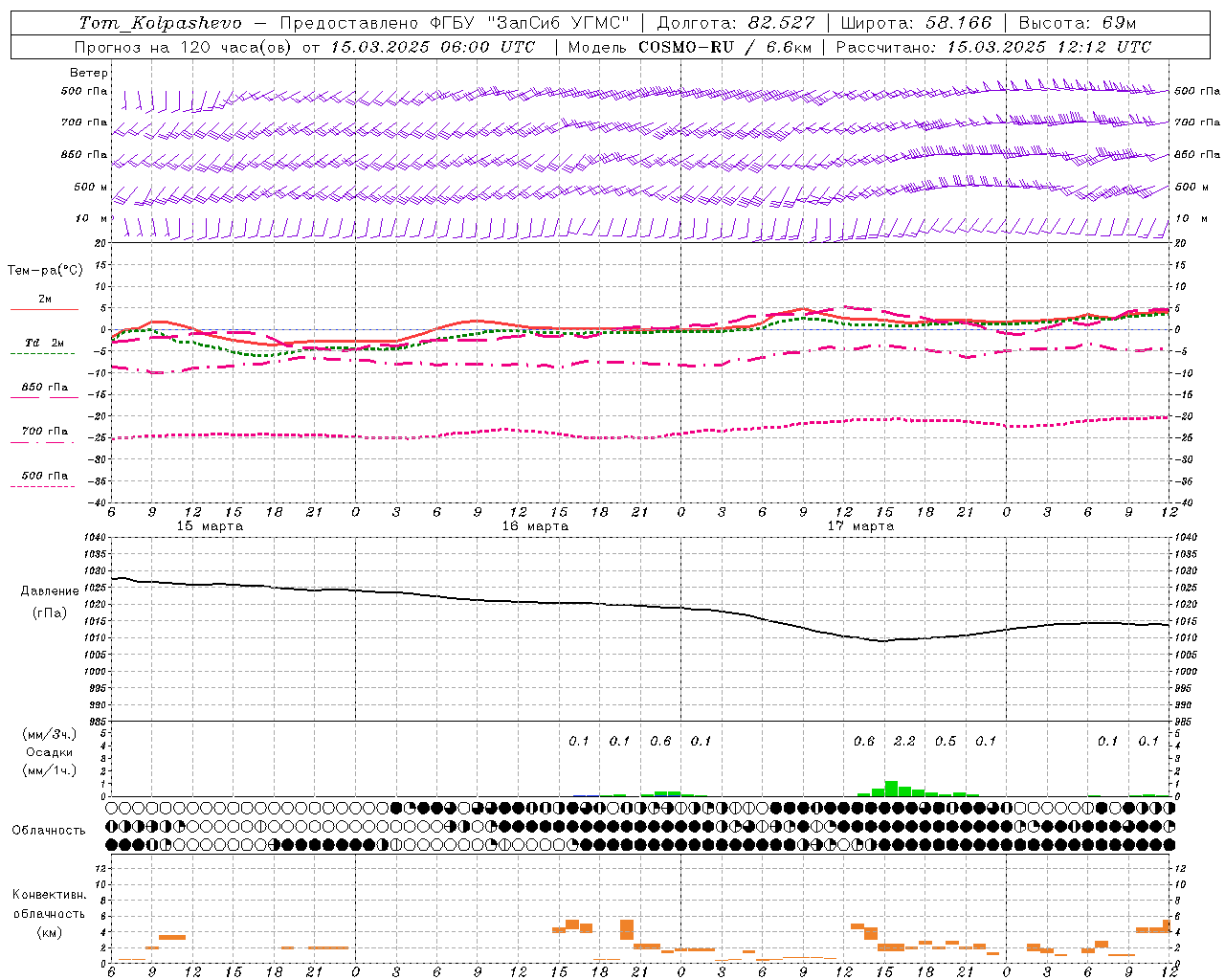The image size is (1225, 980).
Task: Click the red line sample under '2м' legend
Action: (x=44, y=310)
